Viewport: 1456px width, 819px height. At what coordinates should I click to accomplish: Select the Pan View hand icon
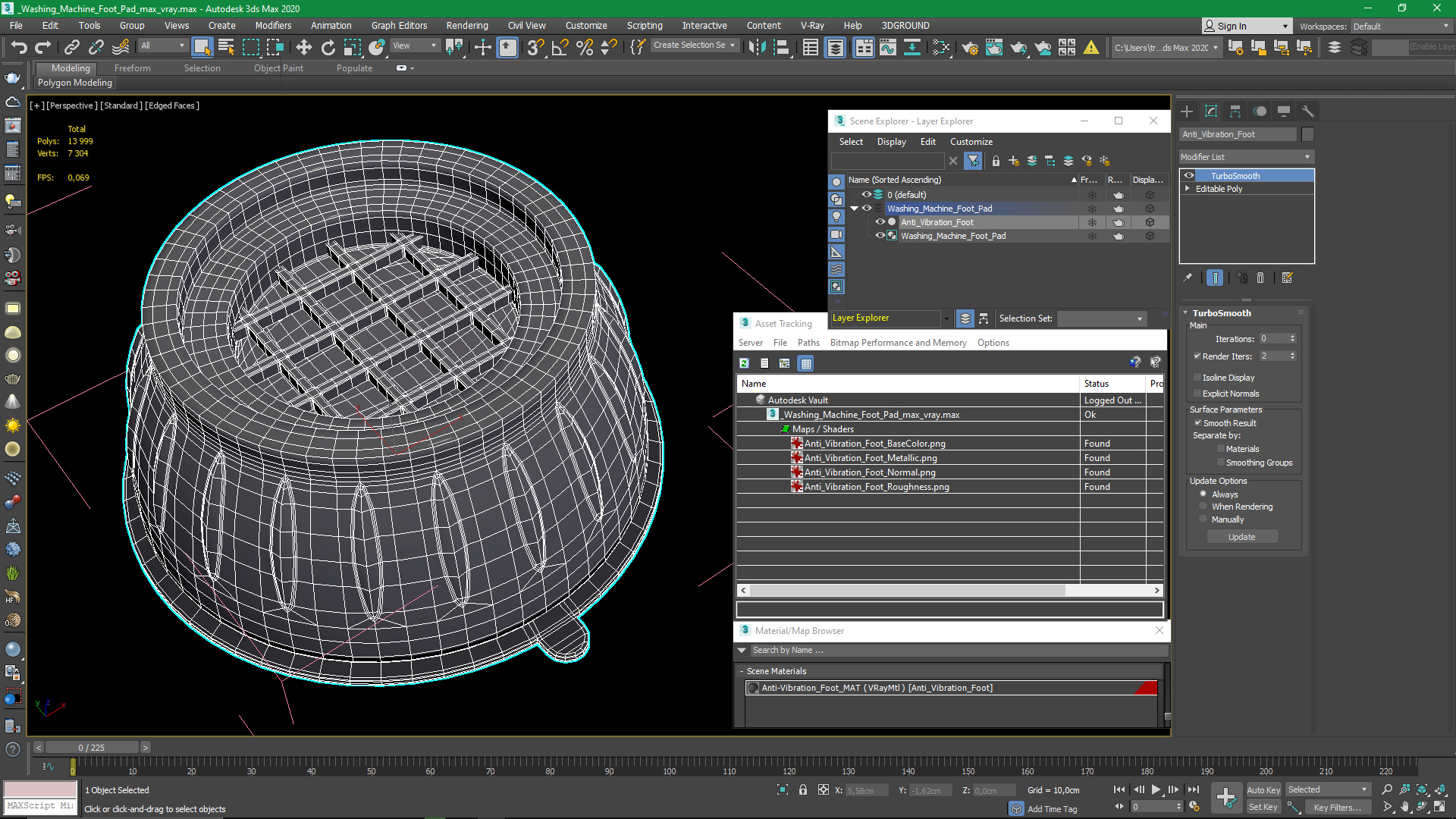[1405, 807]
